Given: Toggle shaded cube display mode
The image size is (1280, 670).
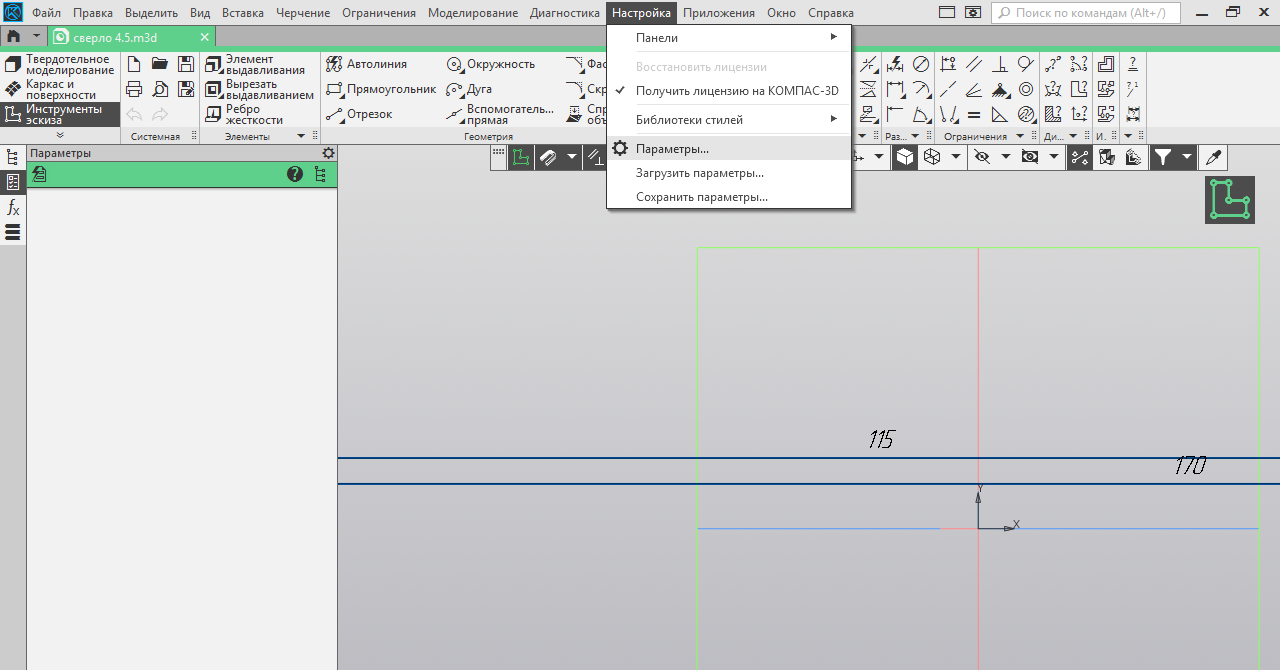Looking at the screenshot, I should pyautogui.click(x=905, y=157).
